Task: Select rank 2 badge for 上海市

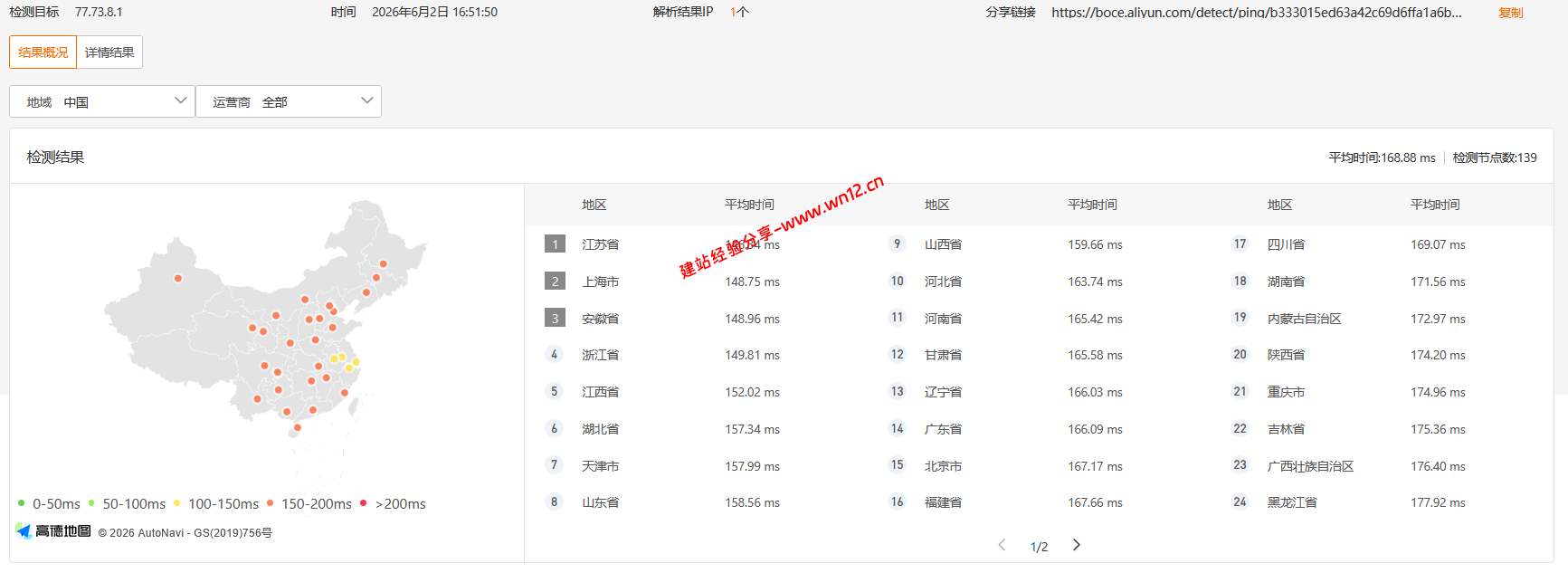Action: [x=555, y=282]
